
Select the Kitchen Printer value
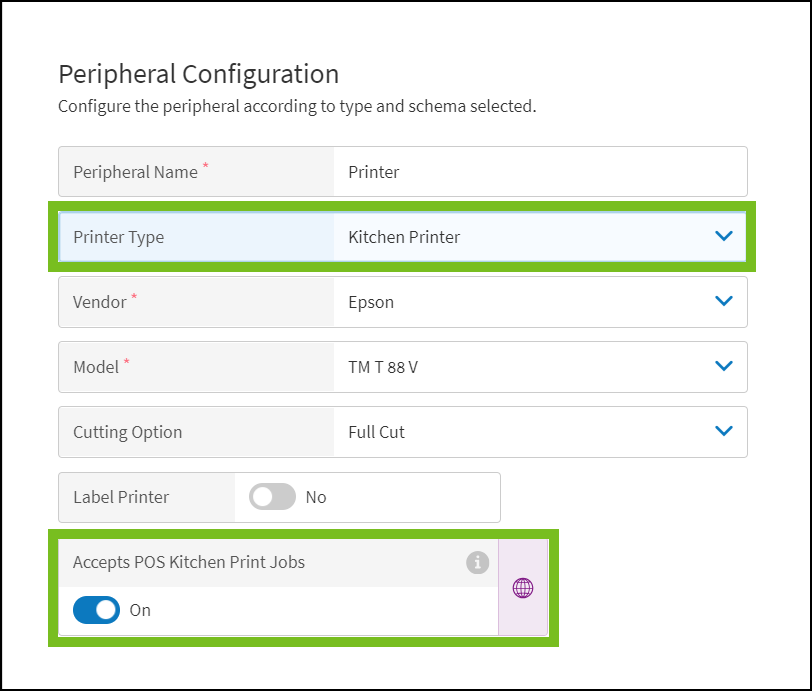point(404,237)
